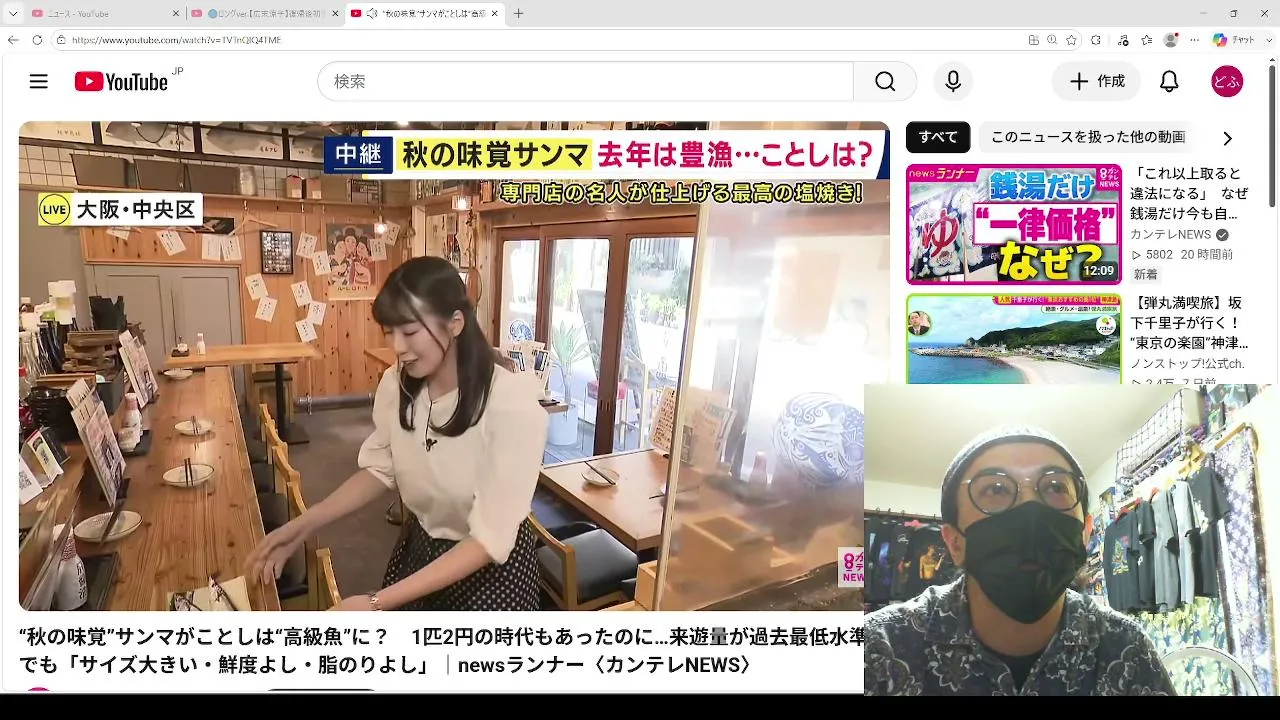Screen dimensions: 1280x720
Task: Show more filter chips with right chevron
Action: click(x=1227, y=138)
